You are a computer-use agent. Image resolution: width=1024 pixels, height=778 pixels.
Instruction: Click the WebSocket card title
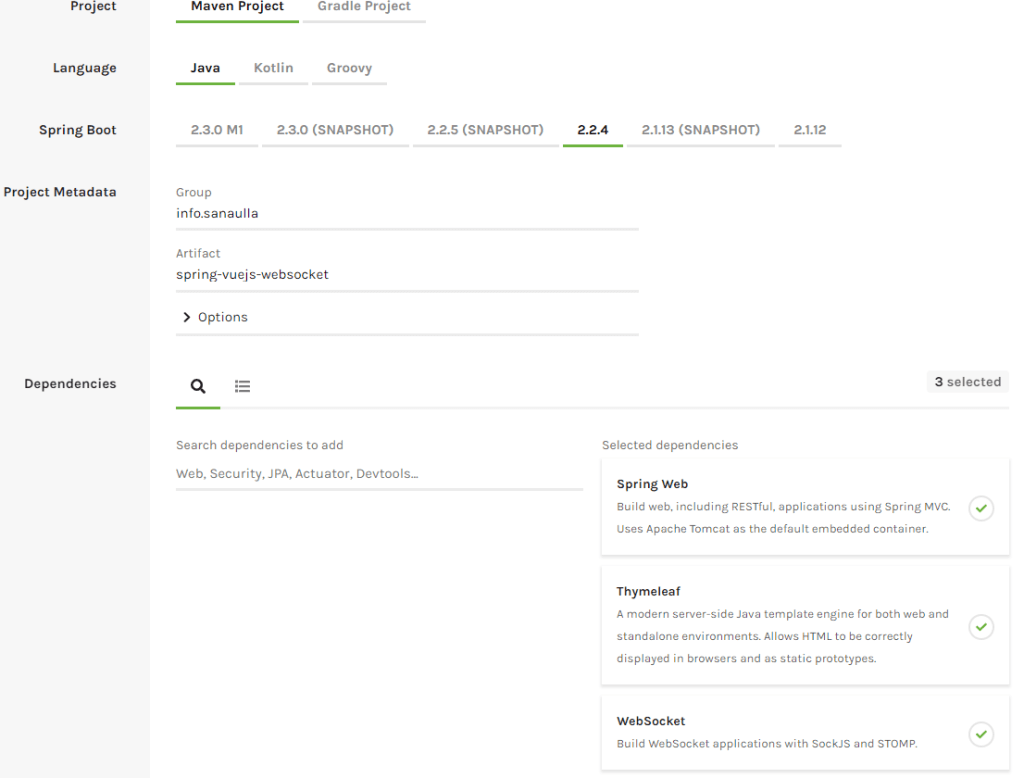650,721
